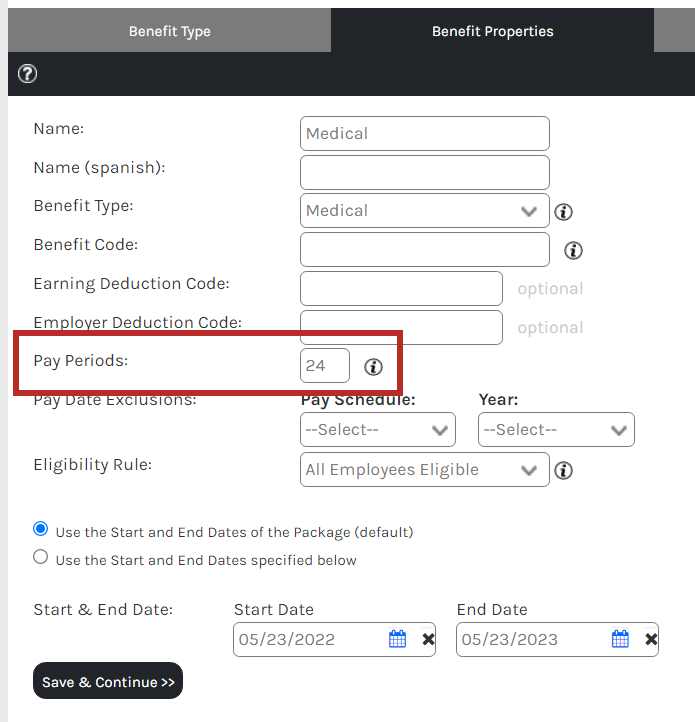Click the Name input field

click(425, 134)
